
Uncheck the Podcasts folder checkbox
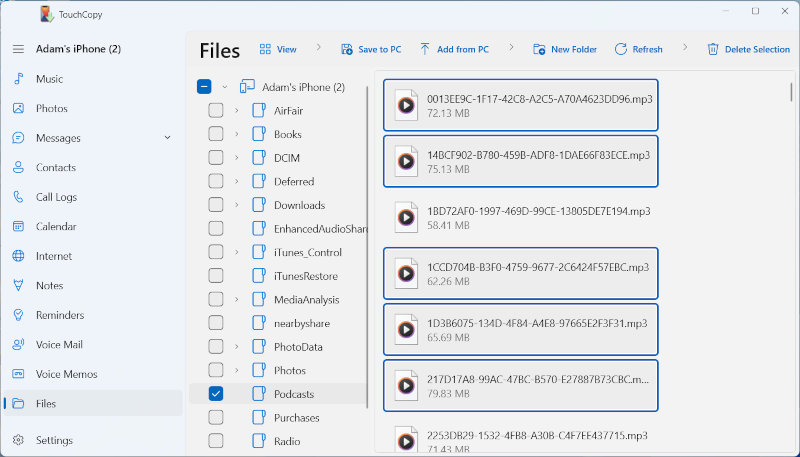pos(216,394)
